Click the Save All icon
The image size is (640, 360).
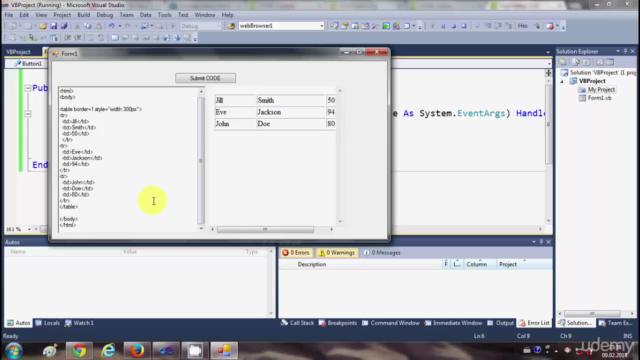[x=64, y=26]
